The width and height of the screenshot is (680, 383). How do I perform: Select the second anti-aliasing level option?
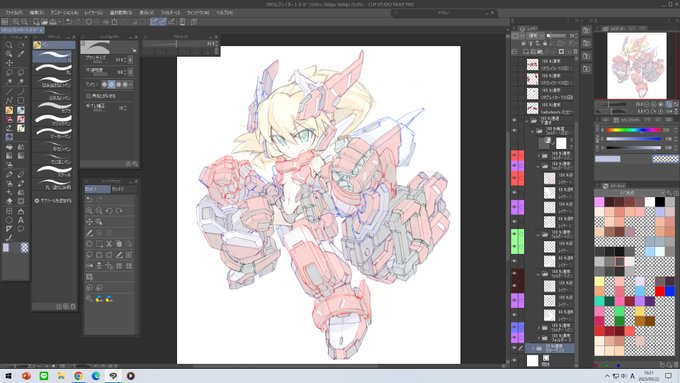coord(111,84)
